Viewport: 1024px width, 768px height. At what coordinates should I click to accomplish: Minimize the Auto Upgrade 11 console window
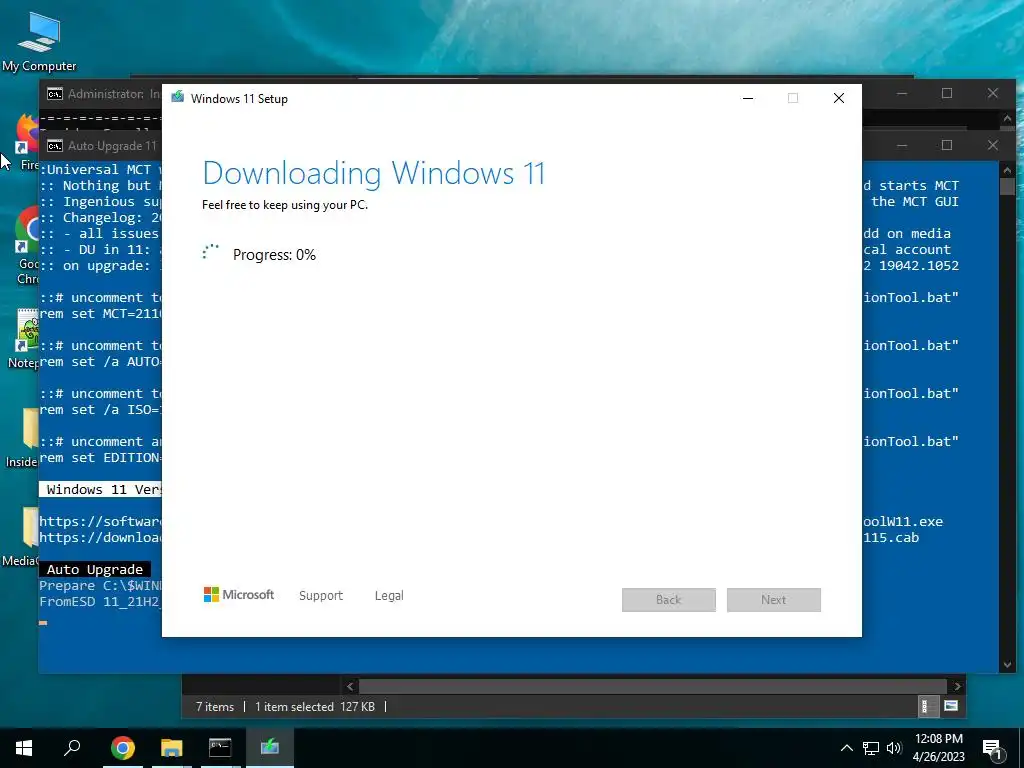[x=902, y=145]
